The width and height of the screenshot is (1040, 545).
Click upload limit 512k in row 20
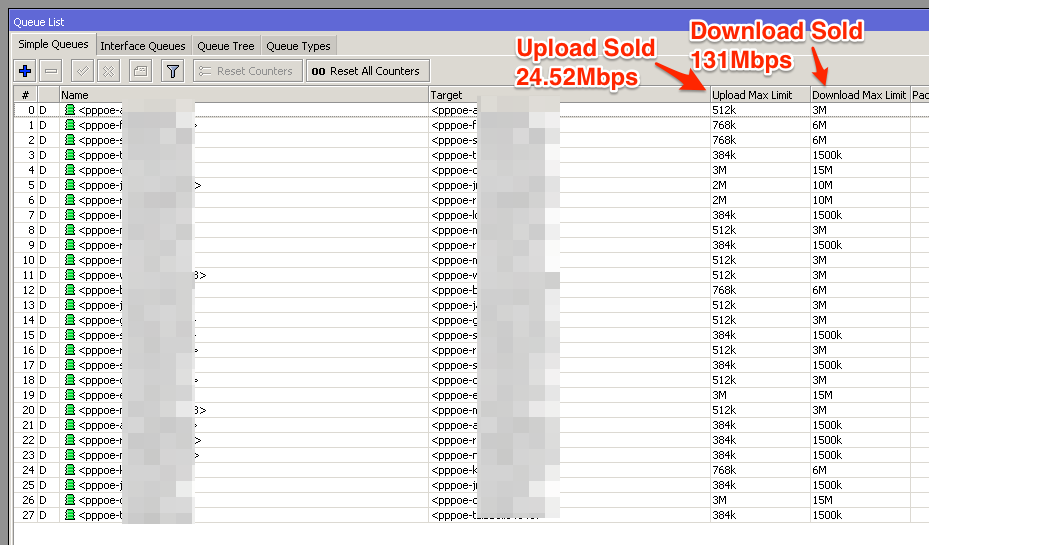click(724, 410)
